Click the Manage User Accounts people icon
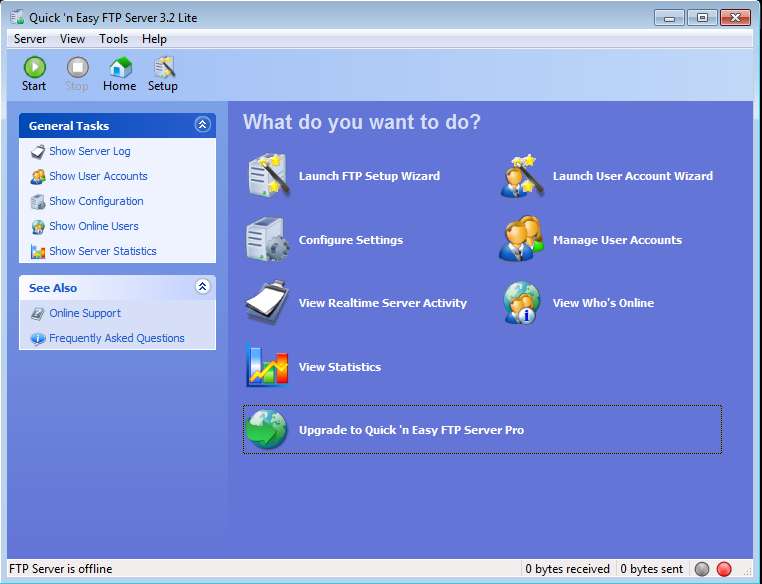 [x=522, y=239]
